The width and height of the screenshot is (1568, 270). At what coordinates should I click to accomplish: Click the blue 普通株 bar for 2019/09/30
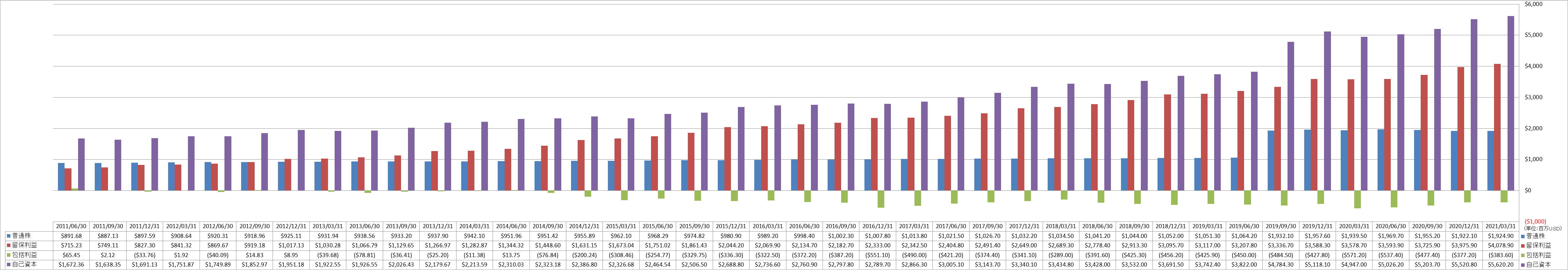point(1271,160)
